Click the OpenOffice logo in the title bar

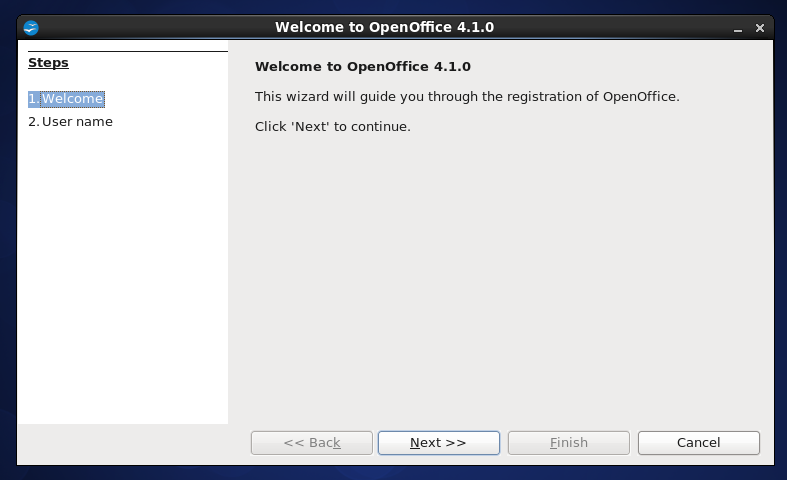point(30,27)
